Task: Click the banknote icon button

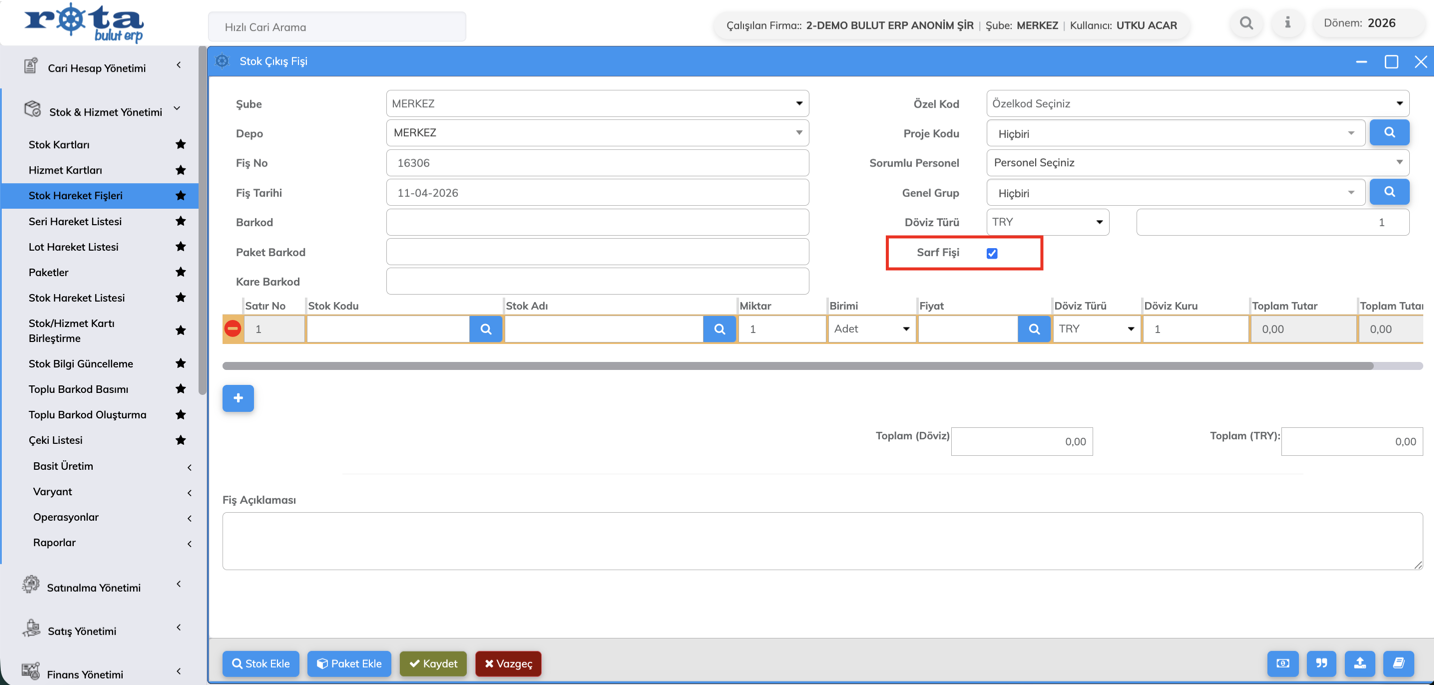Action: [x=1283, y=664]
